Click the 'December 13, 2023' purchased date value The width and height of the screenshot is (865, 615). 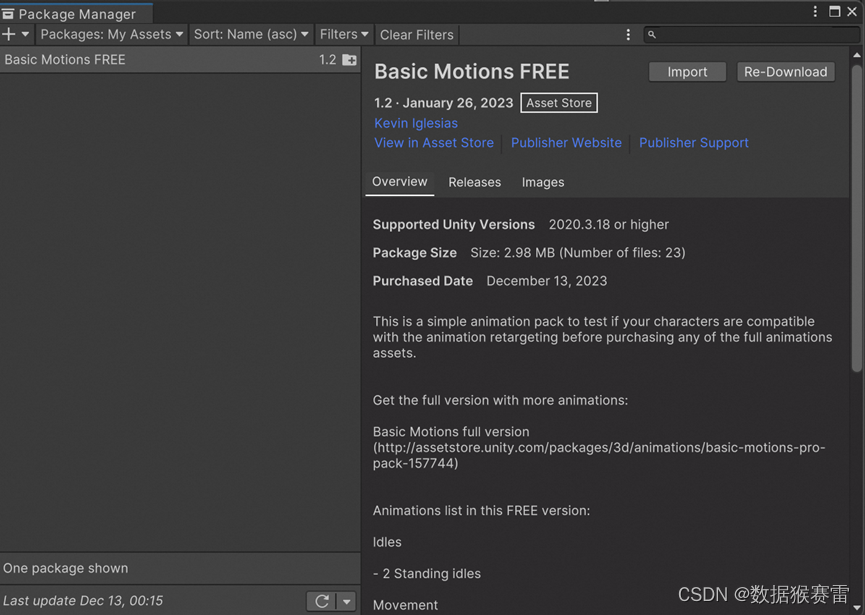(547, 281)
